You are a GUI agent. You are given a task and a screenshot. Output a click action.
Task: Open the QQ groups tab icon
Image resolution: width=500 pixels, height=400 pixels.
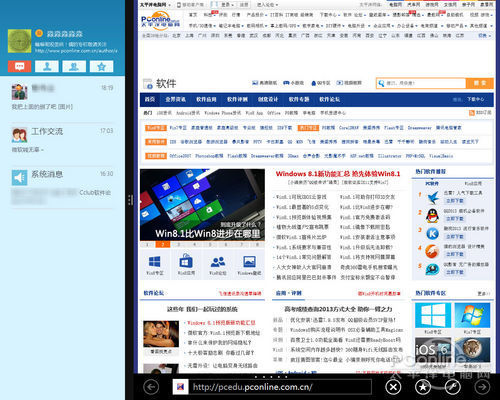pos(74,66)
